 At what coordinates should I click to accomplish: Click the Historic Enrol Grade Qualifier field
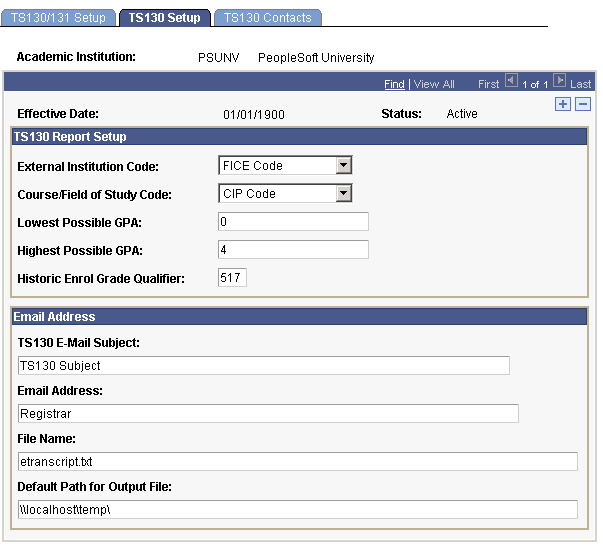pyautogui.click(x=232, y=278)
